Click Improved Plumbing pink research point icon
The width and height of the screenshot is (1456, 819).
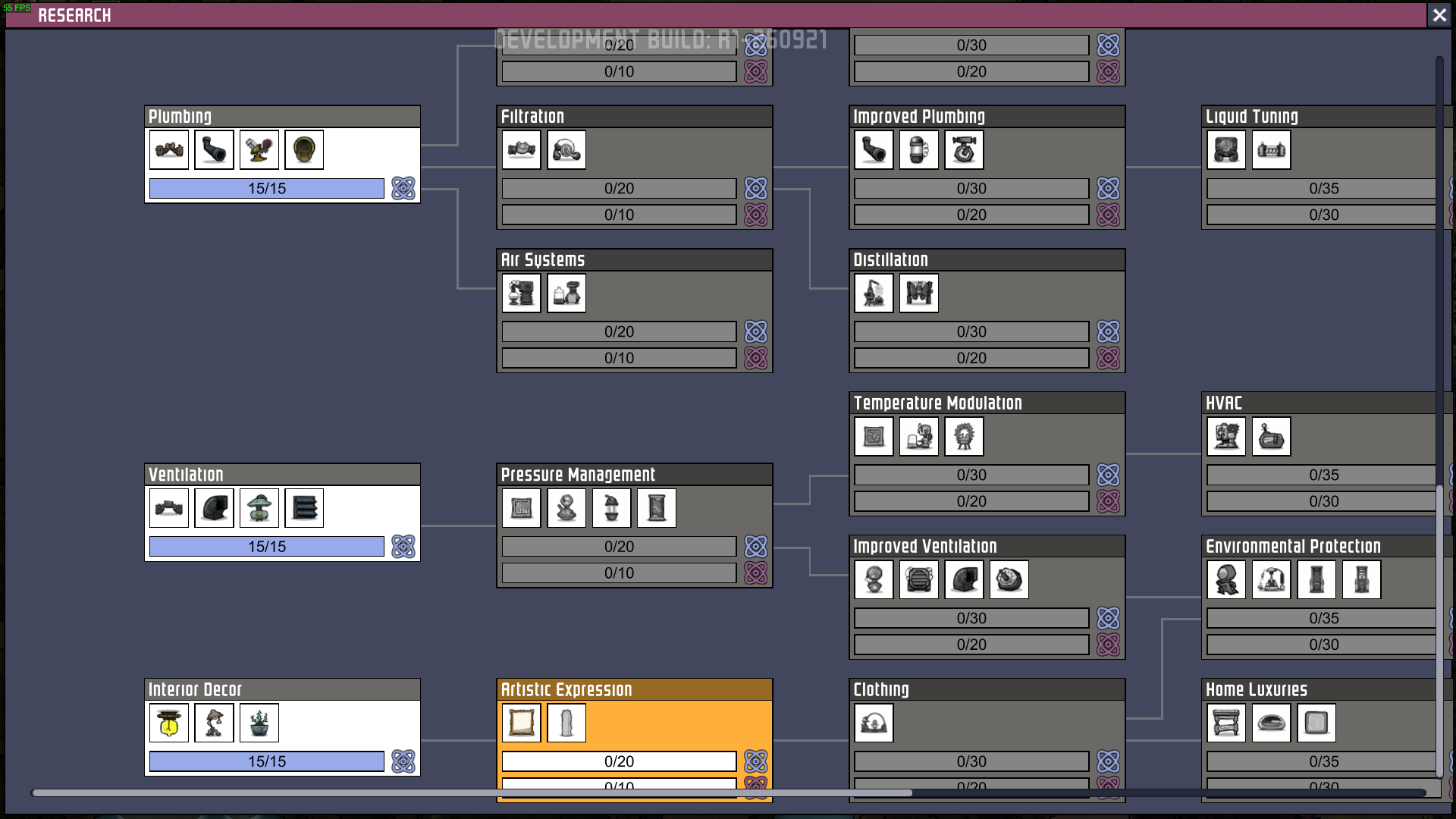tap(1108, 215)
